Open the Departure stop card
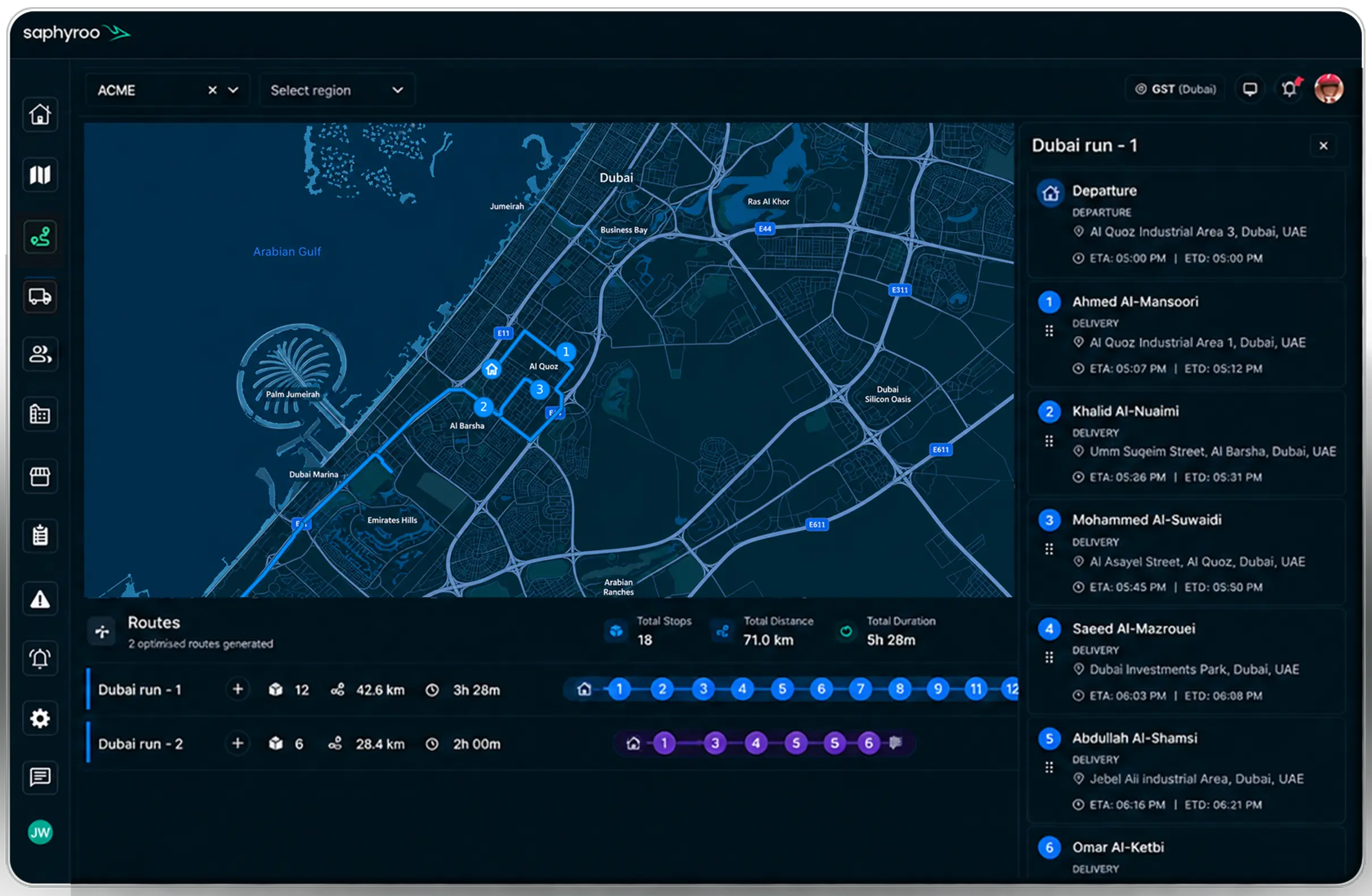The width and height of the screenshot is (1372, 896). click(x=1187, y=223)
